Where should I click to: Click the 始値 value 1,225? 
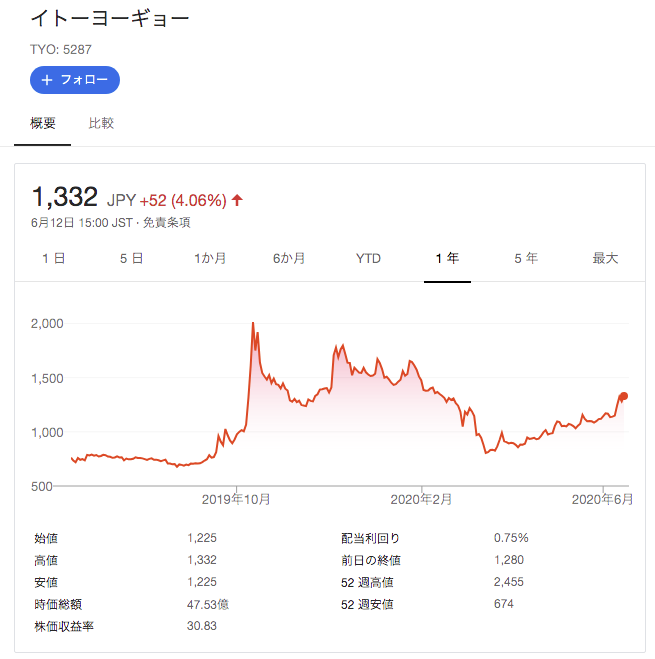202,538
